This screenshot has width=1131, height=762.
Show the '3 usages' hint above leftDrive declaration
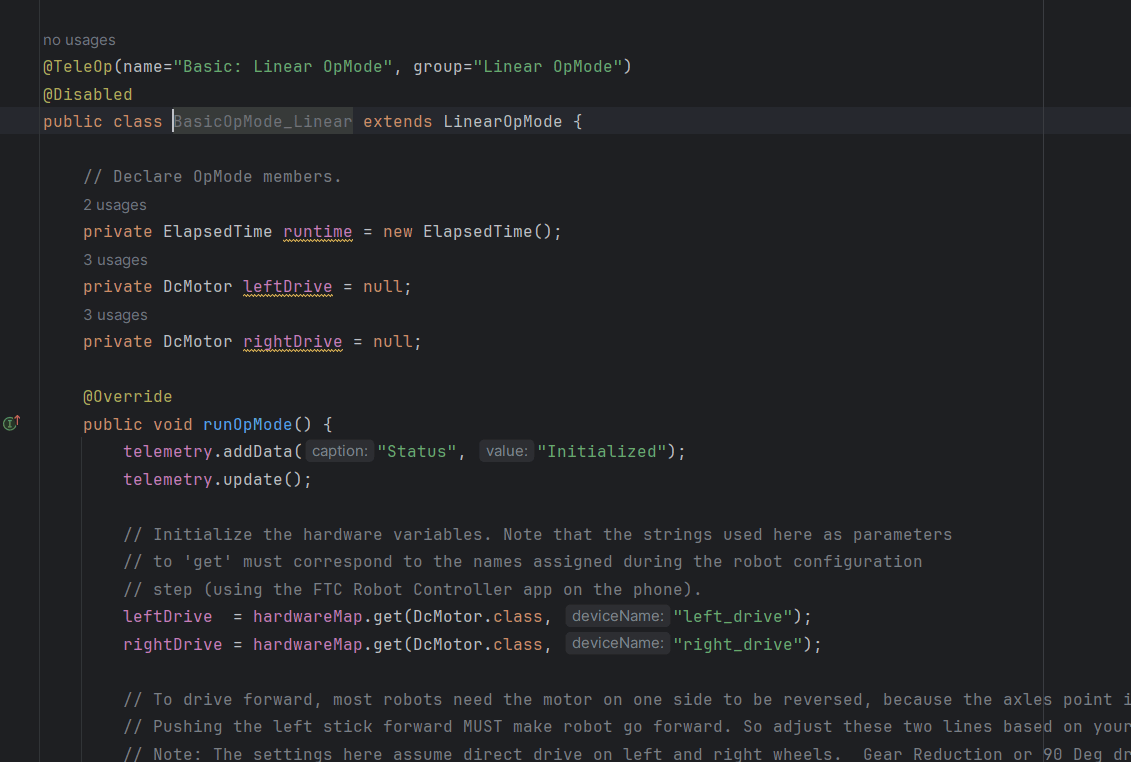(115, 260)
